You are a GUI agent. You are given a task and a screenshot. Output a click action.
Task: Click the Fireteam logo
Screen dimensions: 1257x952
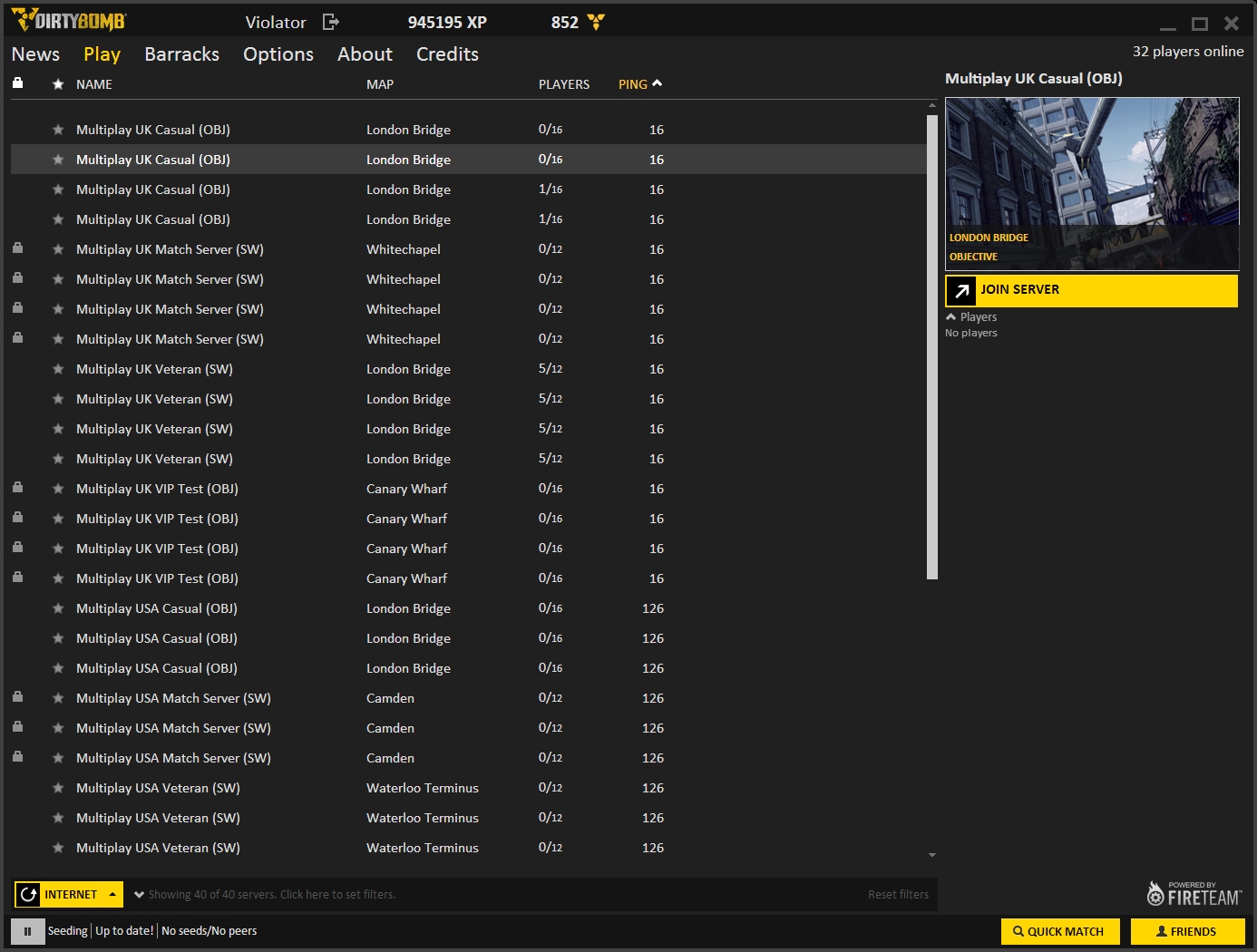(x=1194, y=894)
